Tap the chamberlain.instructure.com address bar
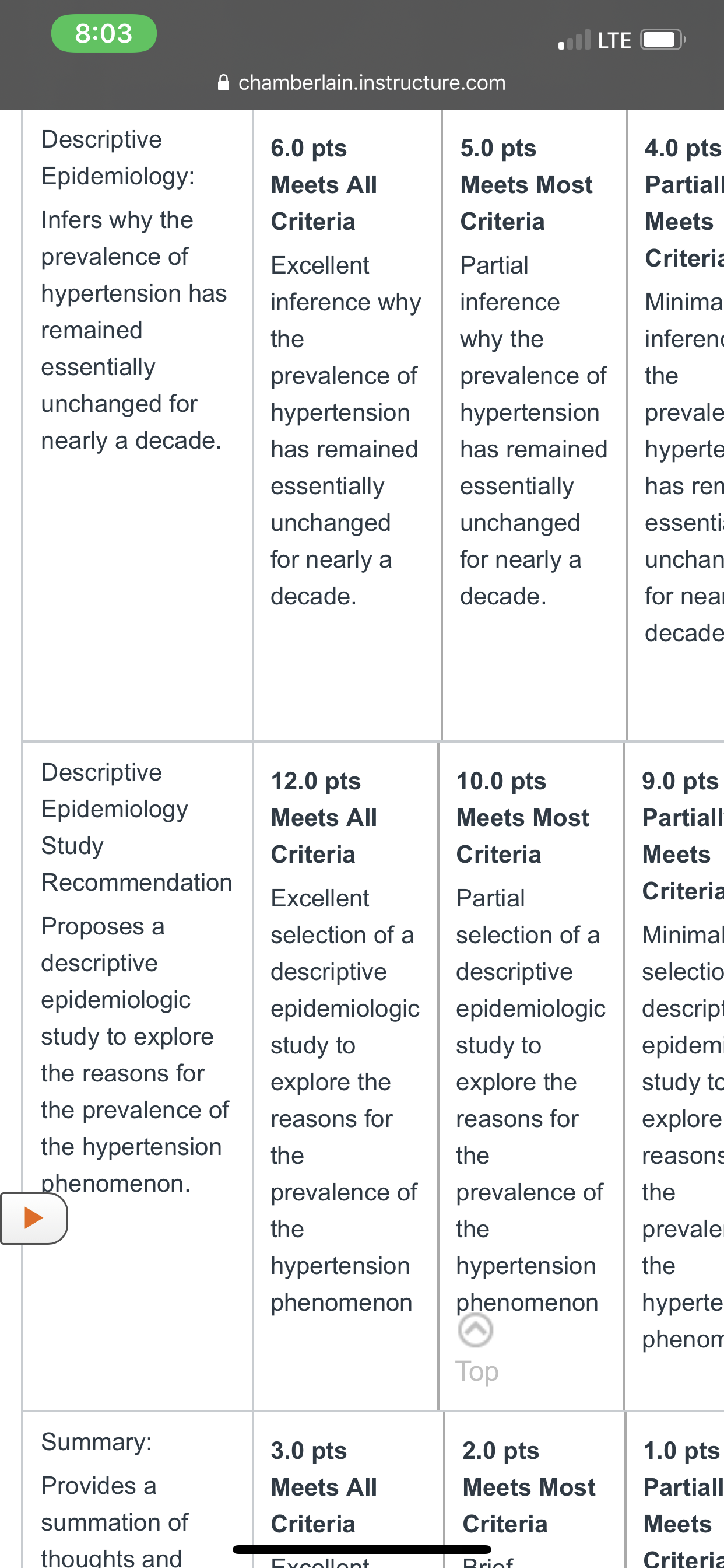Image resolution: width=724 pixels, height=1568 pixels. [362, 82]
